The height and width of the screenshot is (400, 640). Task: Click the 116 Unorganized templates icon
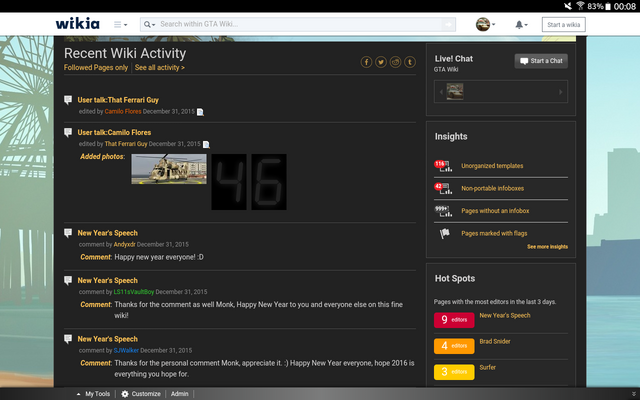443,166
